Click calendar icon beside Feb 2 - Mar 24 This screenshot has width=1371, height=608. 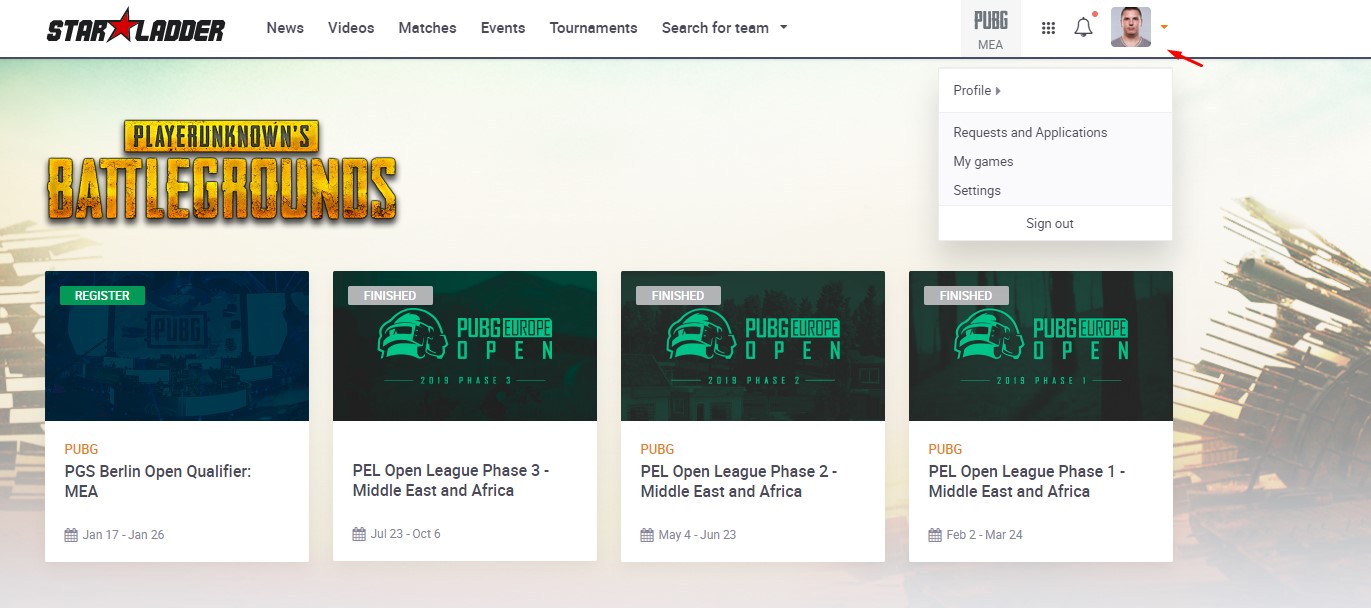coord(935,535)
